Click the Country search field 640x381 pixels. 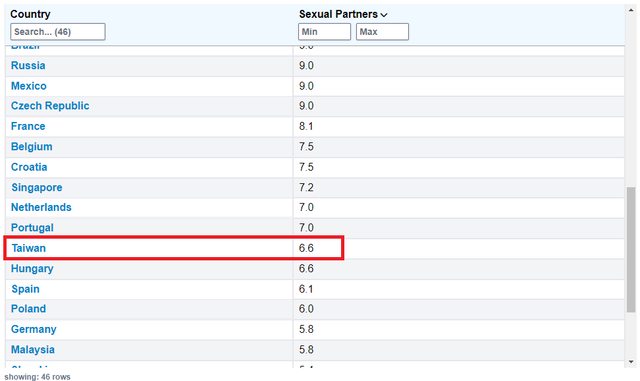click(58, 32)
